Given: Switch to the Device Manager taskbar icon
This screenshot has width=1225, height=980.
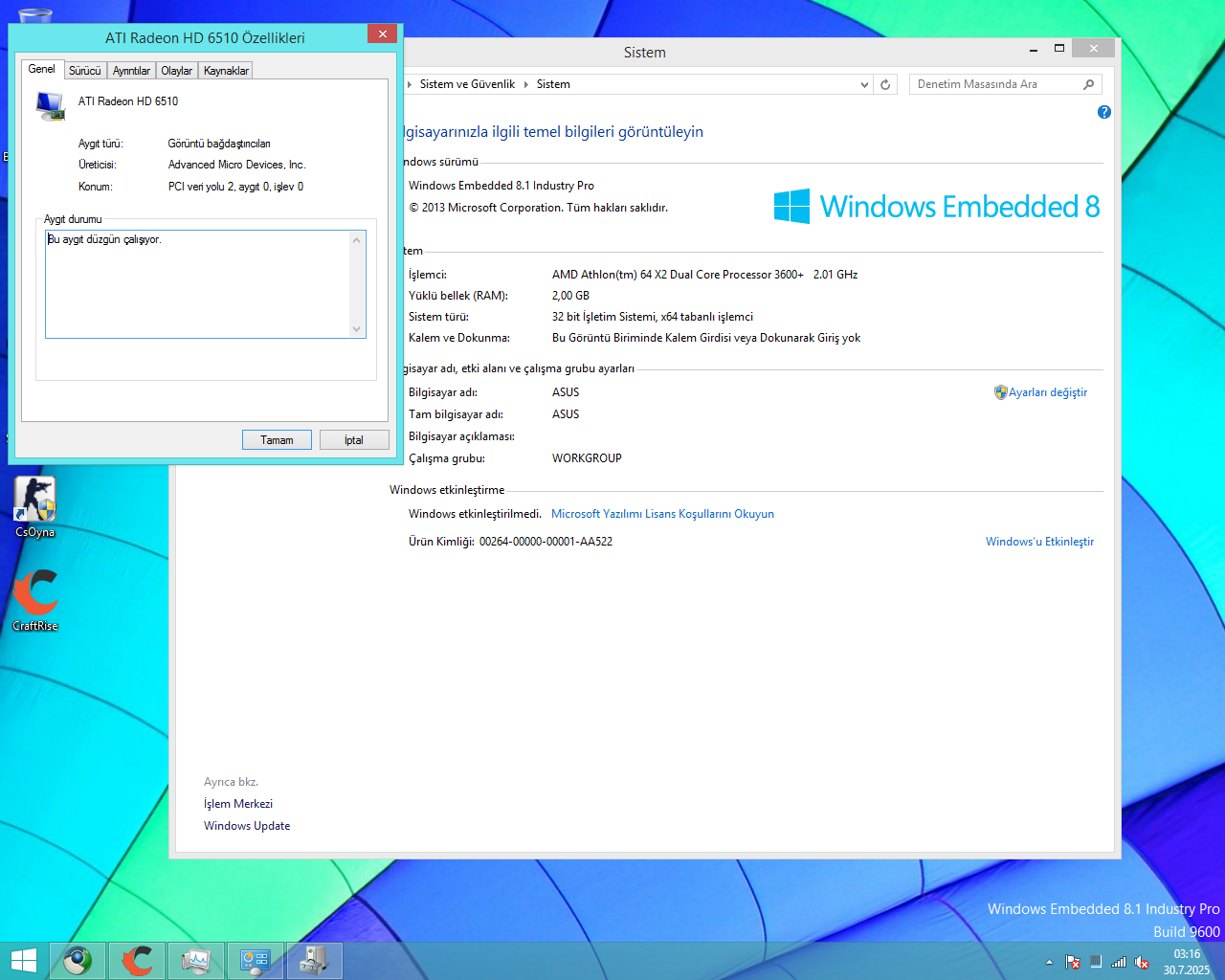Looking at the screenshot, I should (x=314, y=961).
